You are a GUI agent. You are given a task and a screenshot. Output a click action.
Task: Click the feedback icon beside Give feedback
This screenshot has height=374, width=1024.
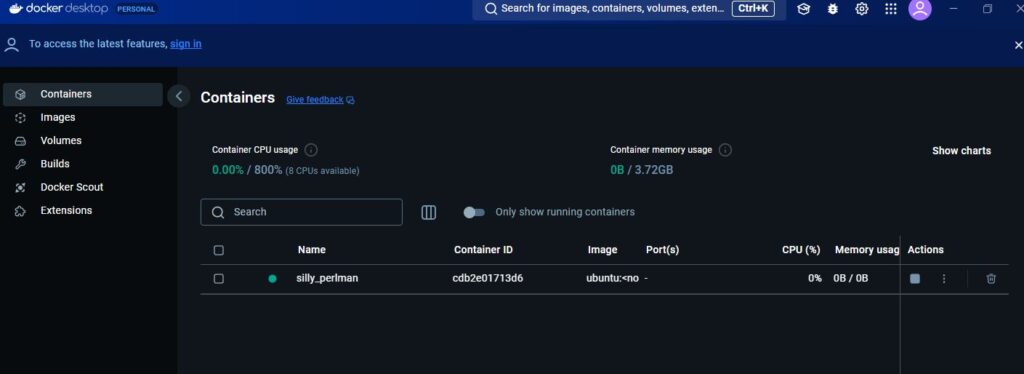351,100
